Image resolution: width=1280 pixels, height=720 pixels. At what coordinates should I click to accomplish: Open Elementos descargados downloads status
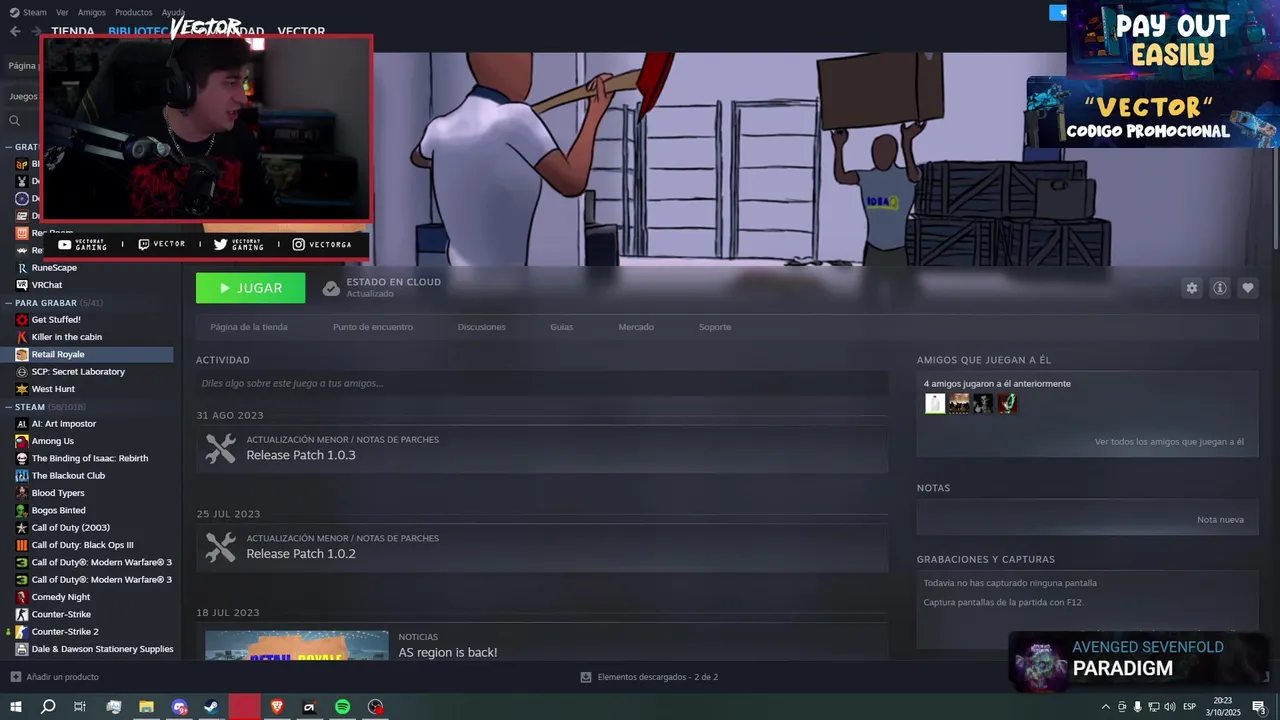tap(649, 677)
